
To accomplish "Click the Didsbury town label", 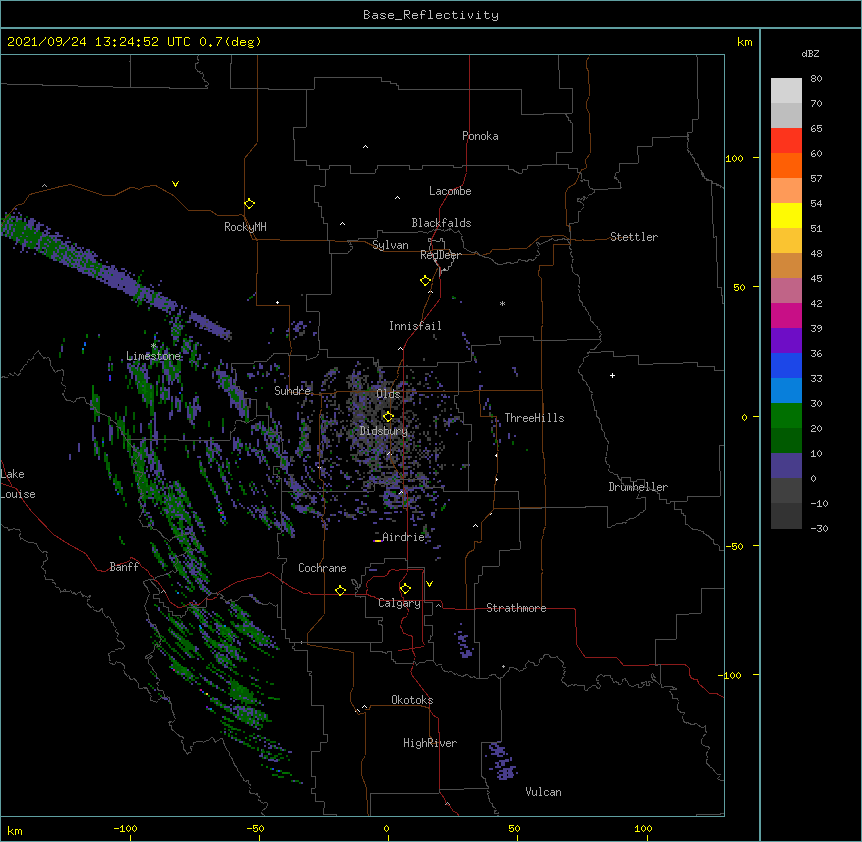I will coord(384,431).
